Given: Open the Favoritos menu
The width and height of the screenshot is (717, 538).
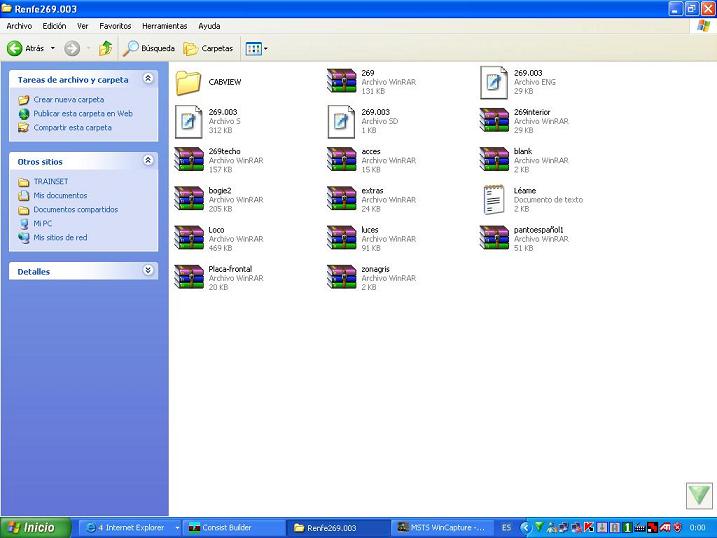Looking at the screenshot, I should [x=115, y=26].
